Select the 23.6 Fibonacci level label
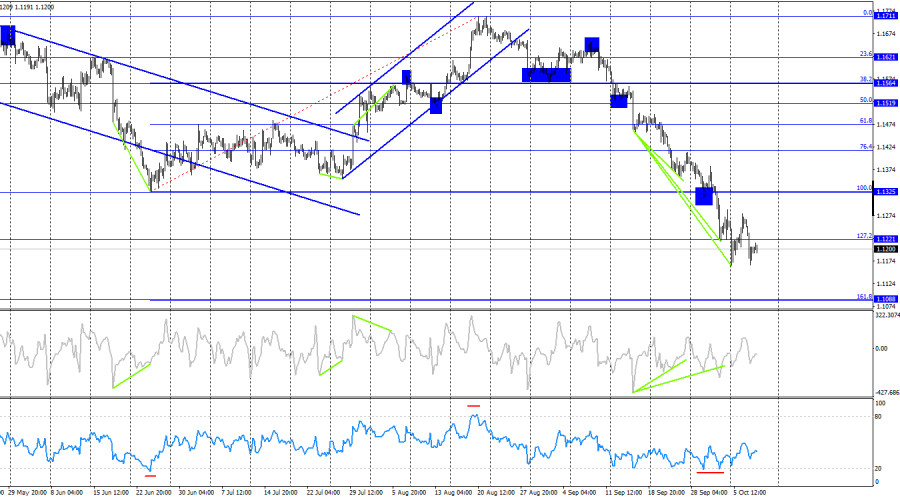This screenshot has height=500, width=900. click(x=866, y=54)
